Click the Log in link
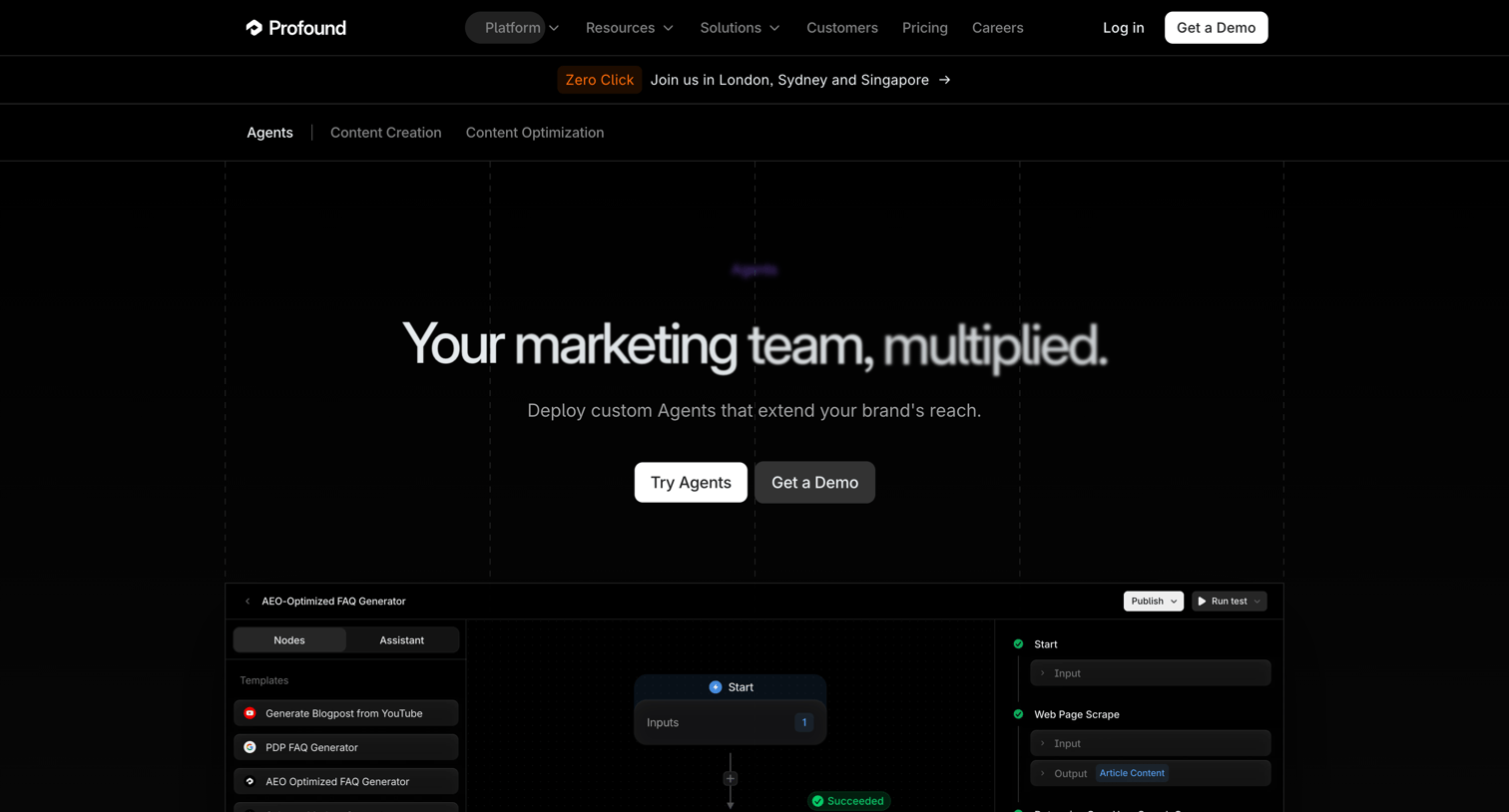The height and width of the screenshot is (812, 1509). tap(1124, 28)
